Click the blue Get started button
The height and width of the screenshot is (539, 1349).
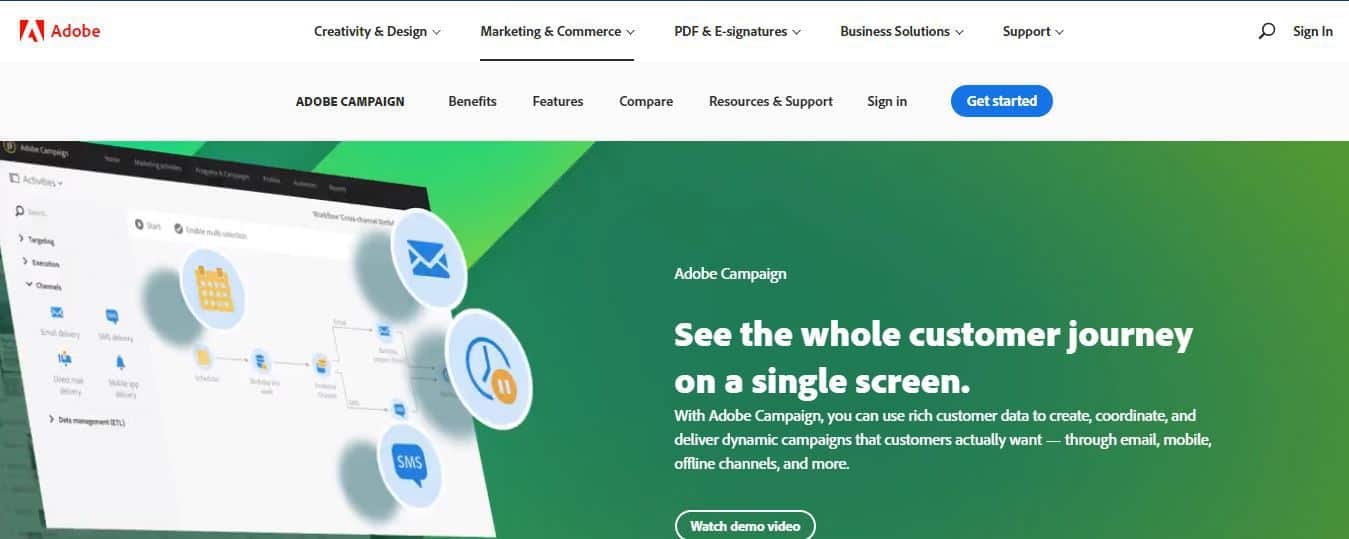coord(1001,101)
